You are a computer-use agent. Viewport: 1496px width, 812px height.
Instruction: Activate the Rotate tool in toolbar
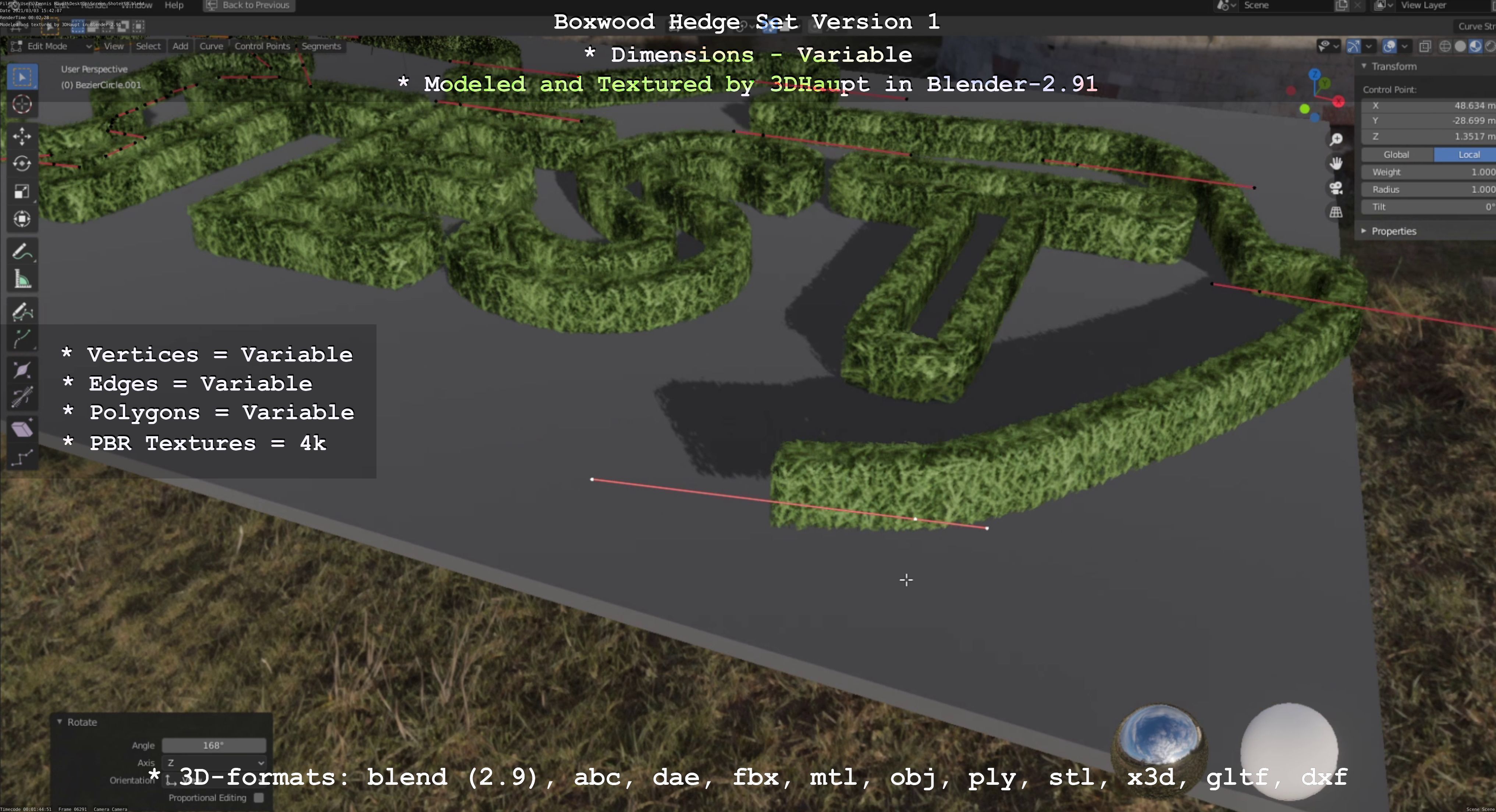point(22,164)
